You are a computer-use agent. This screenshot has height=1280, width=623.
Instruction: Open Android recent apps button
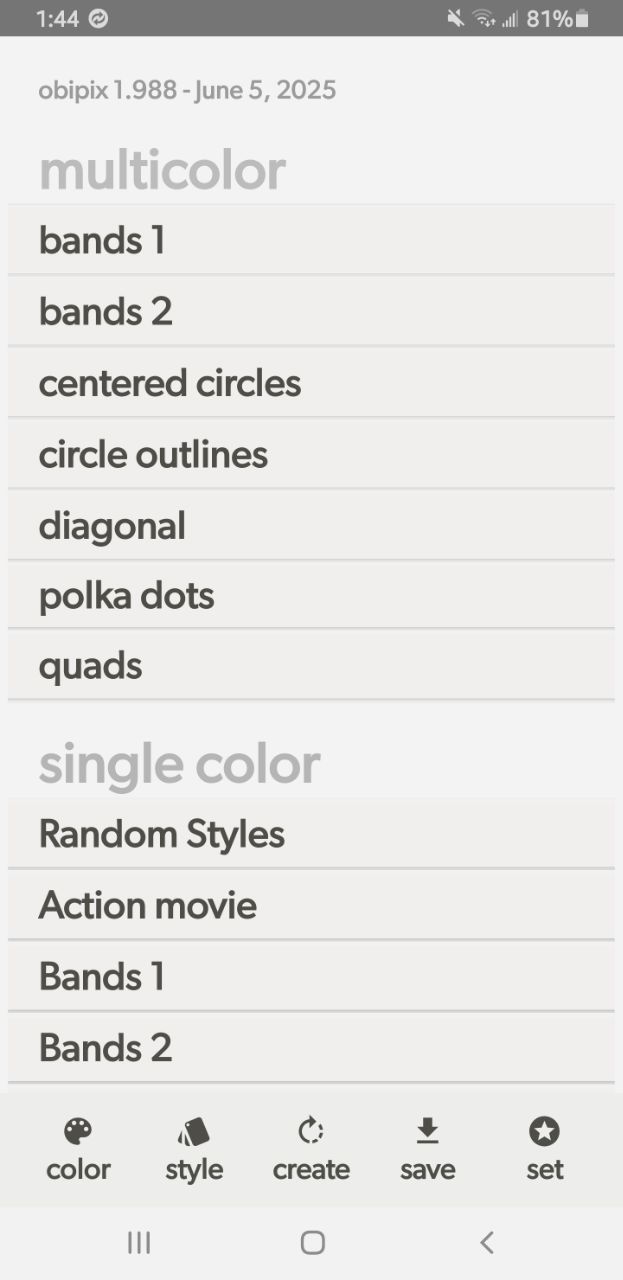[x=139, y=1242]
